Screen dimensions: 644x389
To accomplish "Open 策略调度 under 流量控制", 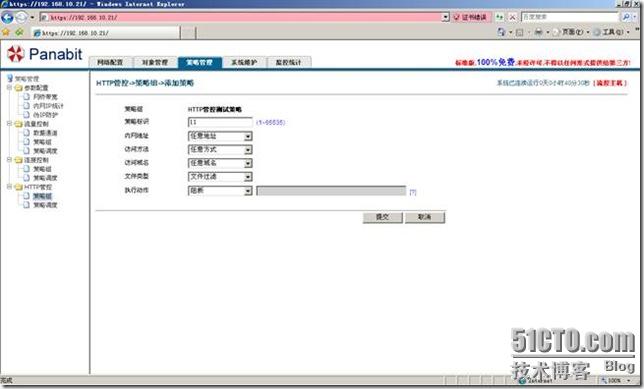I will click(45, 151).
